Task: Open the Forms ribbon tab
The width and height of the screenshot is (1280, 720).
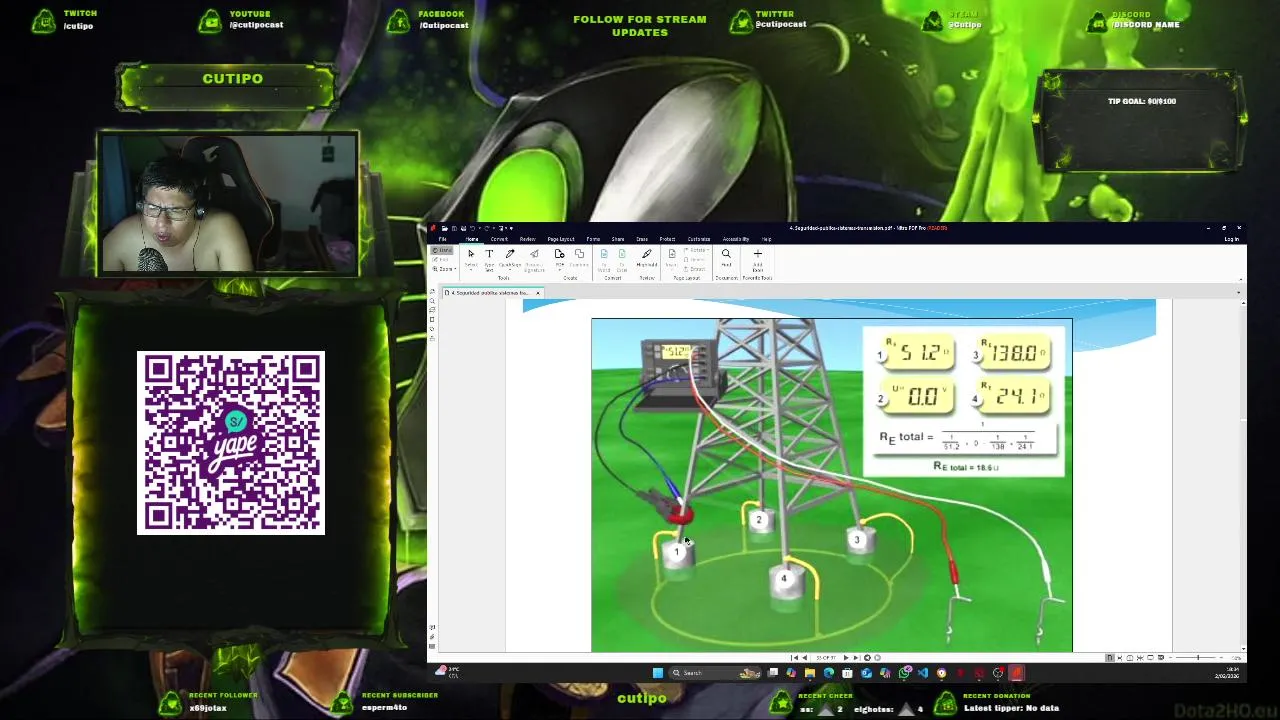Action: [x=593, y=239]
